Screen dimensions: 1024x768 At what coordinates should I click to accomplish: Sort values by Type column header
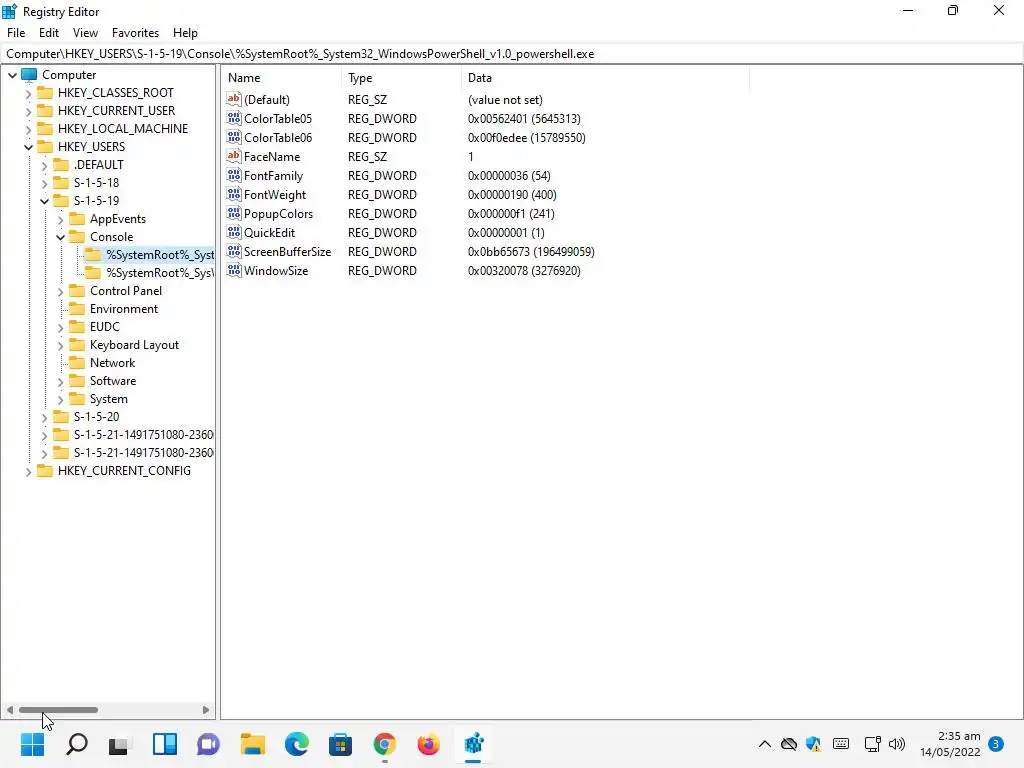401,78
